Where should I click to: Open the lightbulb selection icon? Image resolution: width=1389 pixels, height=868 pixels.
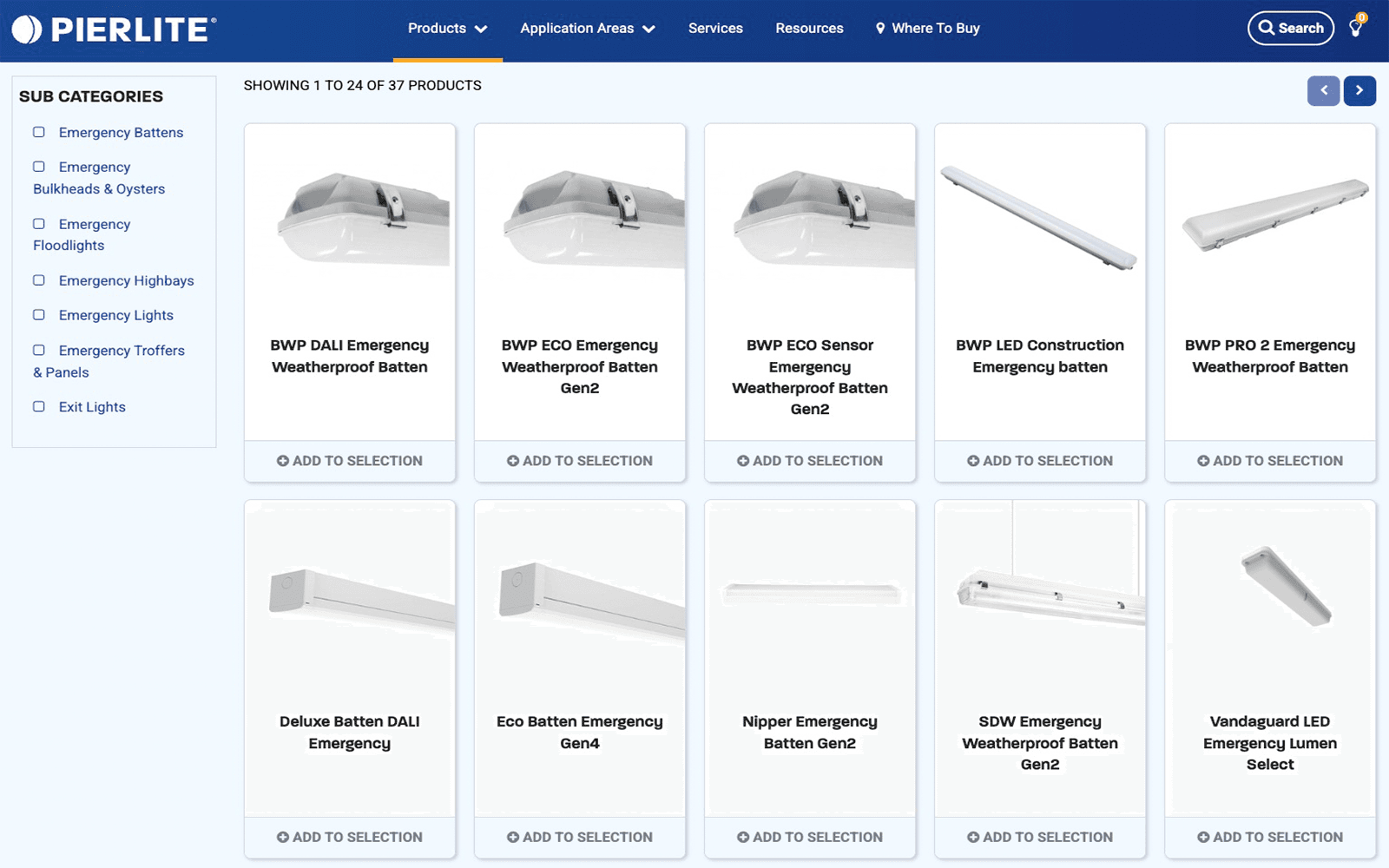pyautogui.click(x=1356, y=28)
